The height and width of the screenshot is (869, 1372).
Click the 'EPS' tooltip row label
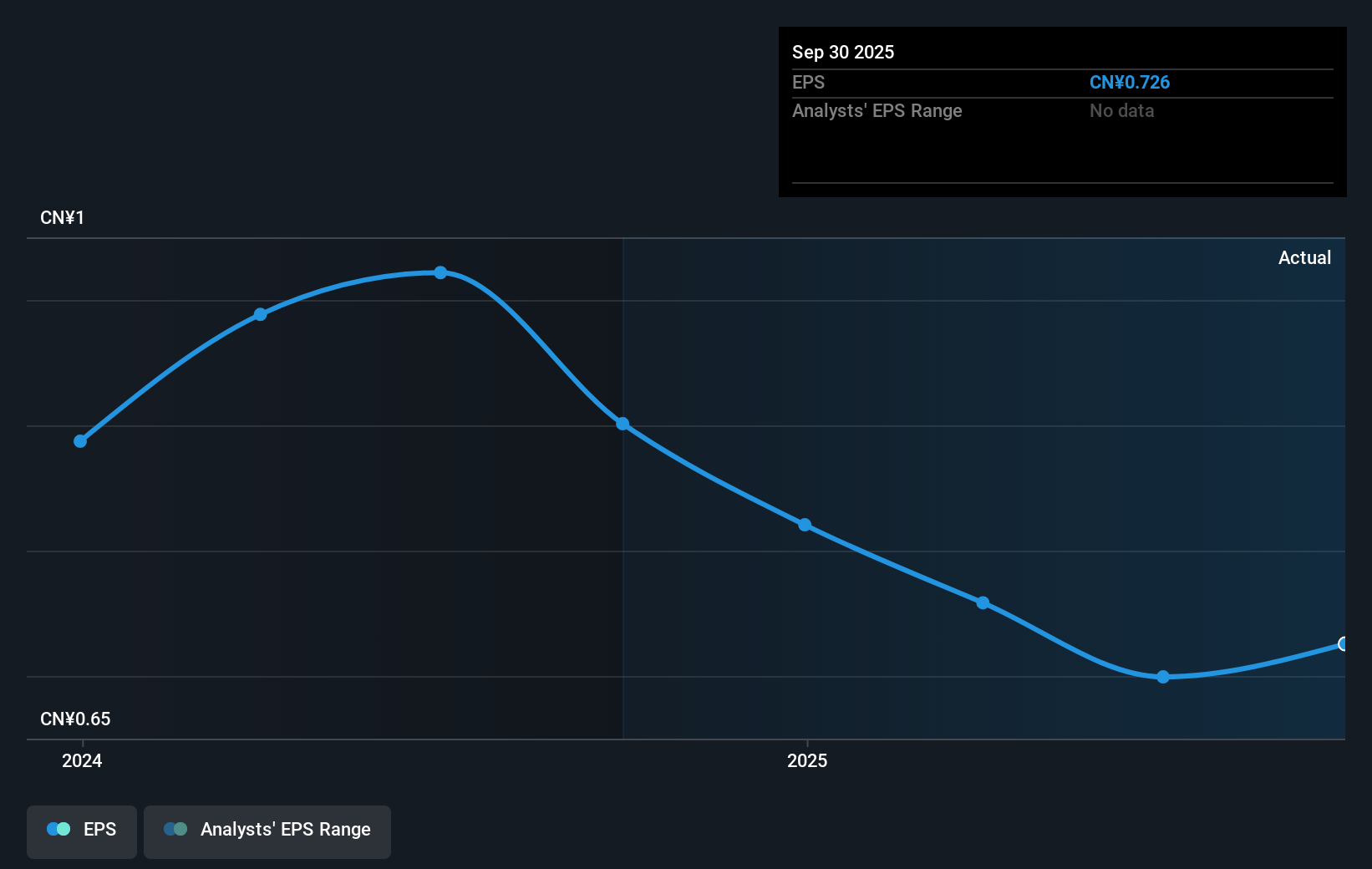point(808,82)
